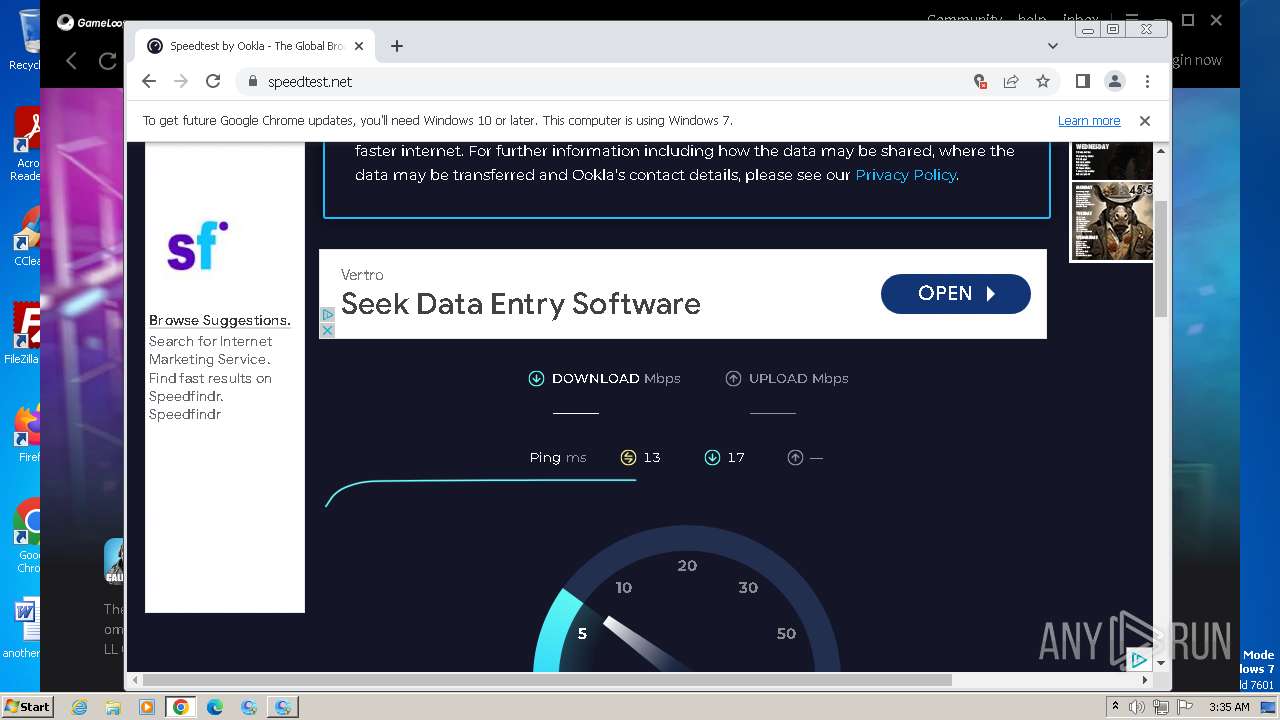View site security lock info
The width and height of the screenshot is (1280, 720).
point(252,81)
